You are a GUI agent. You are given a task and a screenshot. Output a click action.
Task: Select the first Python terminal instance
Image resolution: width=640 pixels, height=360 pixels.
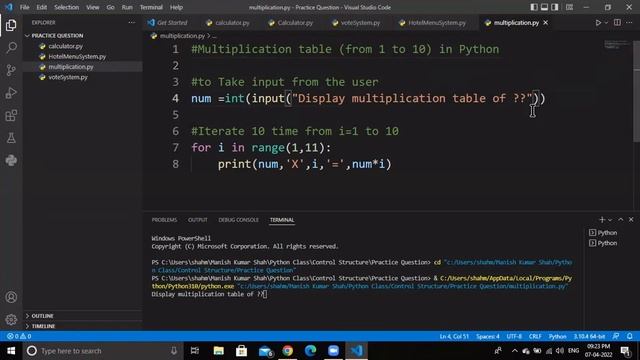(x=603, y=233)
